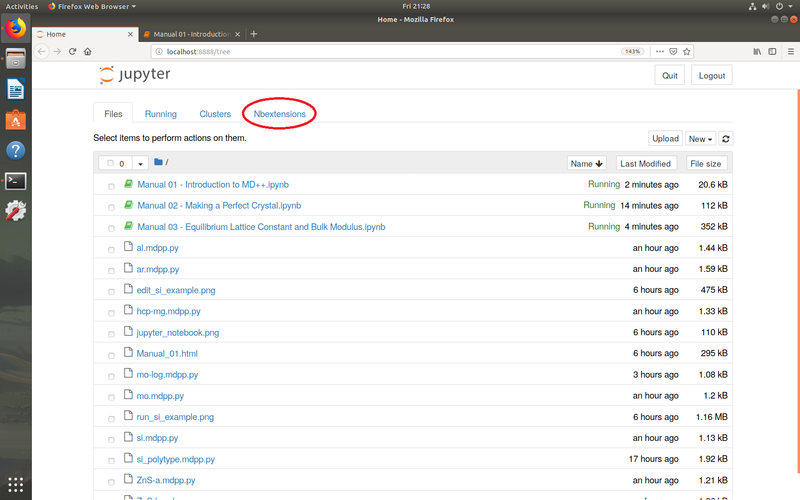Image resolution: width=800 pixels, height=500 pixels.
Task: Click Firefox home page icon
Action: (x=88, y=52)
